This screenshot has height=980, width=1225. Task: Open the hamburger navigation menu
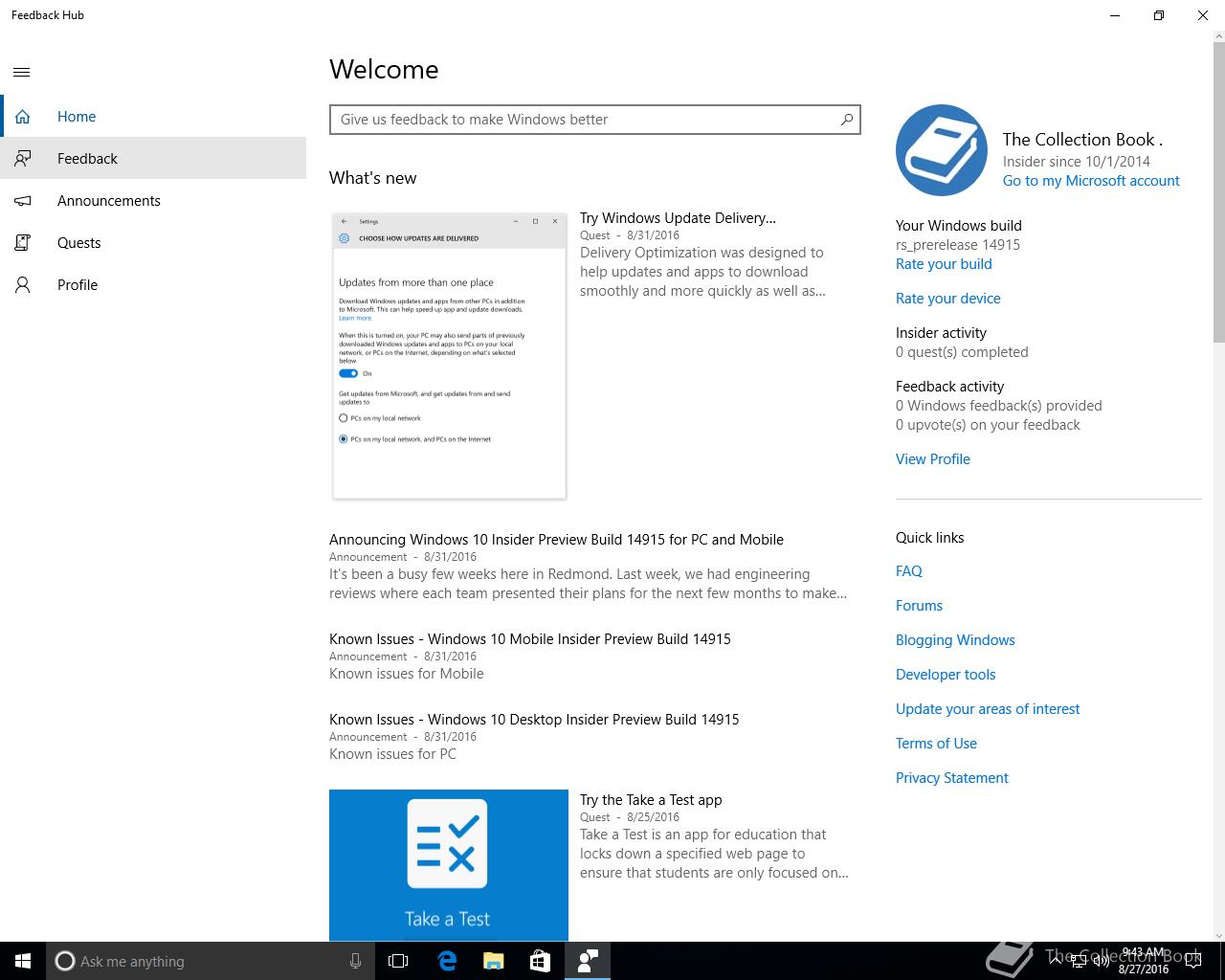(x=22, y=72)
